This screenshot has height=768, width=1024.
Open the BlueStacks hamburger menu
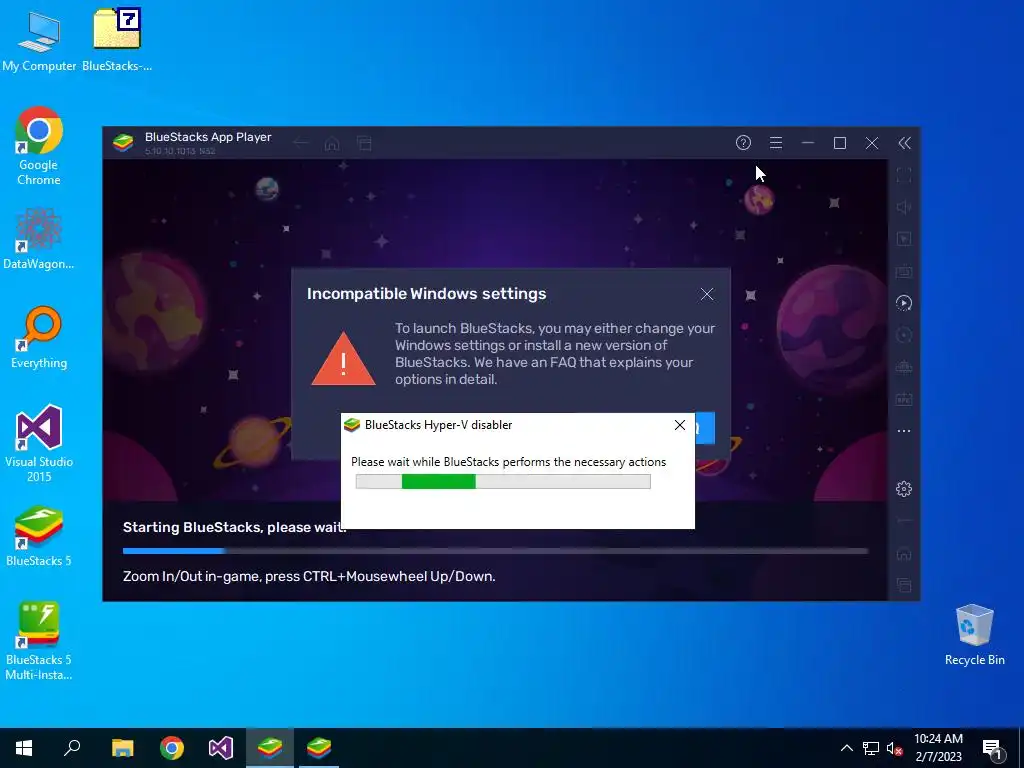(x=776, y=143)
